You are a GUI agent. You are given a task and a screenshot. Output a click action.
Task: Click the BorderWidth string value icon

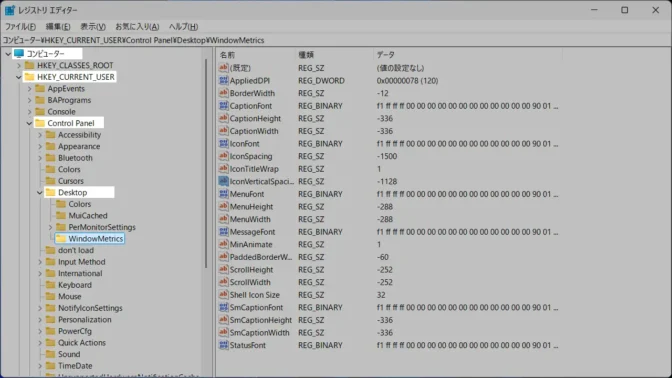pyautogui.click(x=223, y=93)
